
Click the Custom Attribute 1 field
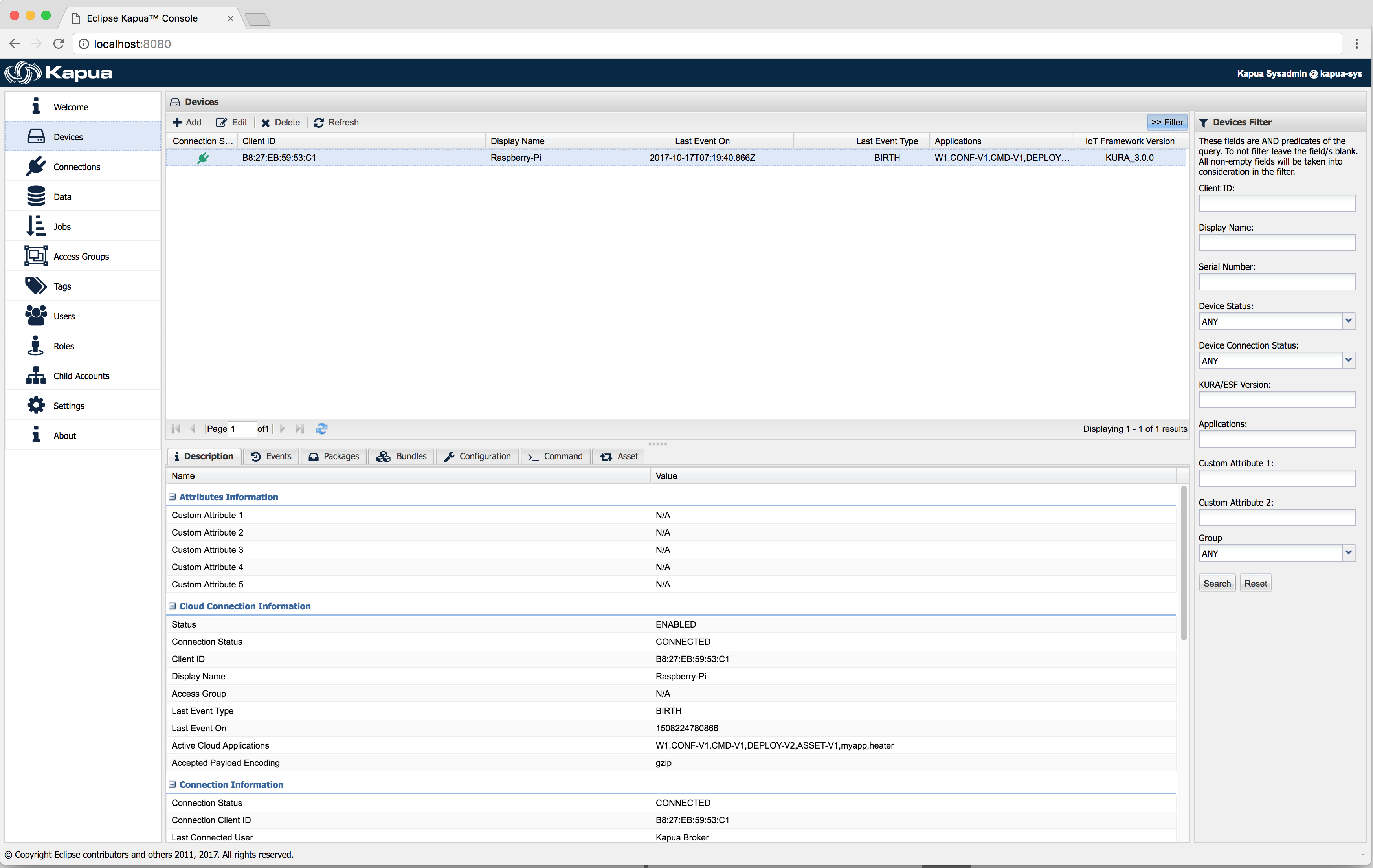pos(1277,479)
